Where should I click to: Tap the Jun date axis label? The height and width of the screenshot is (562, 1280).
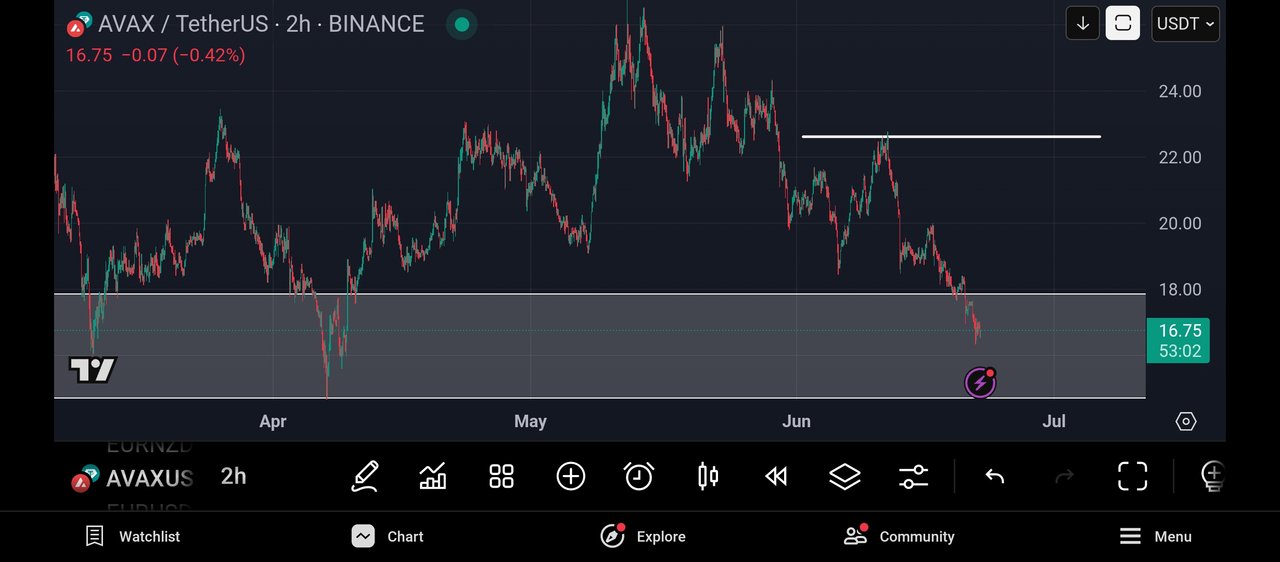pos(796,421)
